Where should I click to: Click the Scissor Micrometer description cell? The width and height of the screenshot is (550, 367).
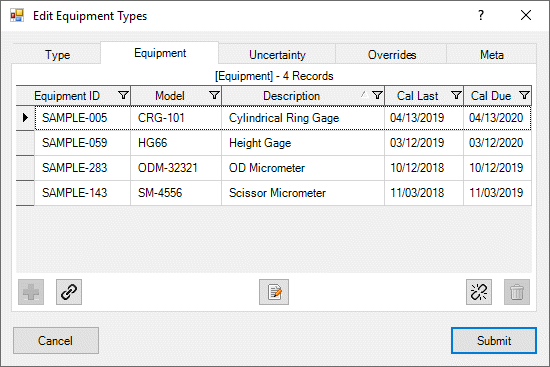coord(303,193)
